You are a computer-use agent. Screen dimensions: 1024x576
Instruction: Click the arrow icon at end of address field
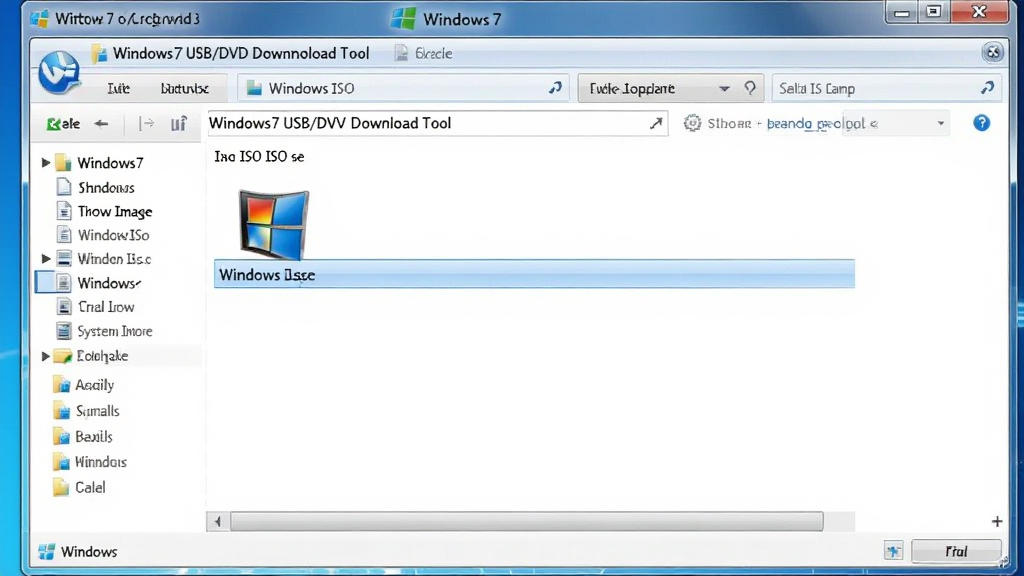click(656, 123)
